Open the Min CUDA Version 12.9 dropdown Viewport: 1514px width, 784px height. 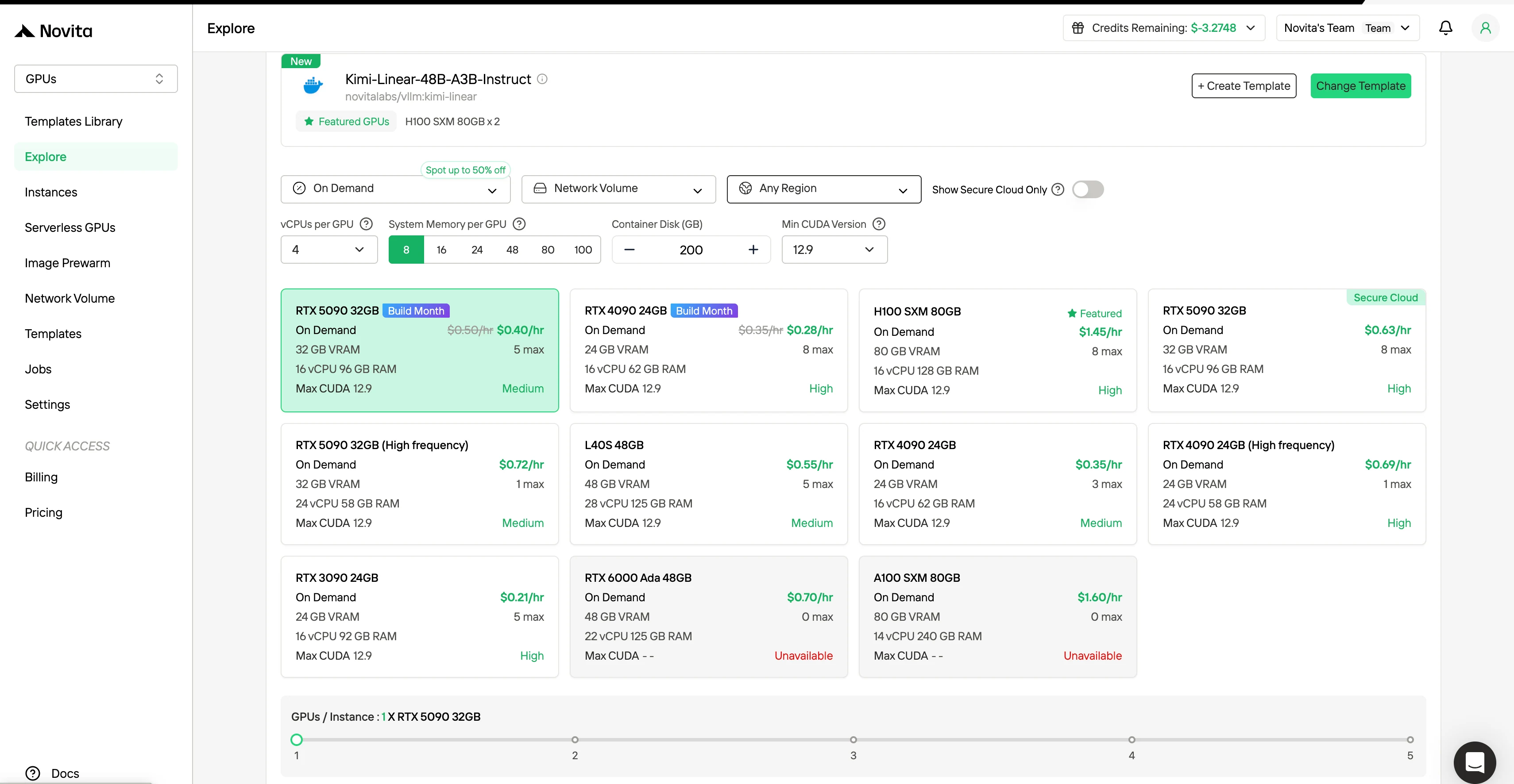834,250
